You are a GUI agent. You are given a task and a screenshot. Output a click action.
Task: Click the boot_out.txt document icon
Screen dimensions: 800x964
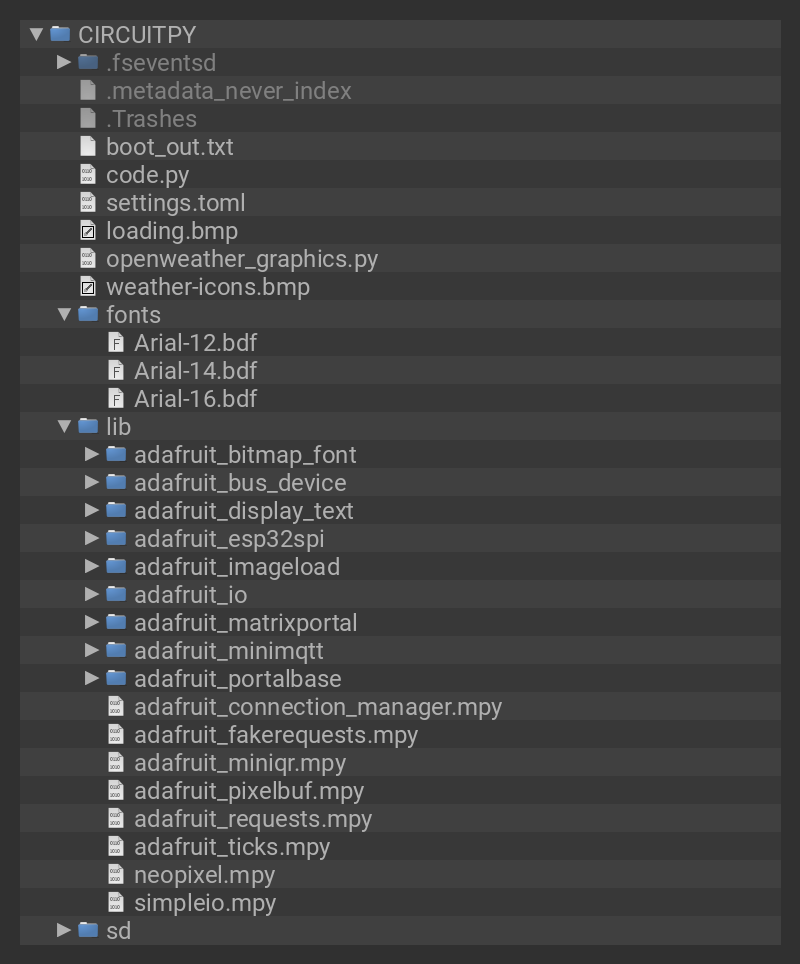88,147
